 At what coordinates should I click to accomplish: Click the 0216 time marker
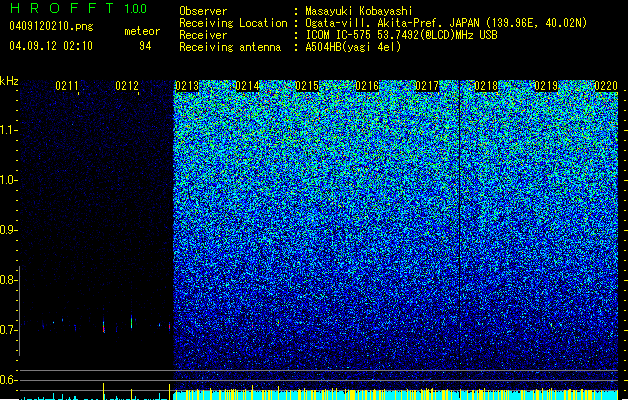[x=367, y=86]
